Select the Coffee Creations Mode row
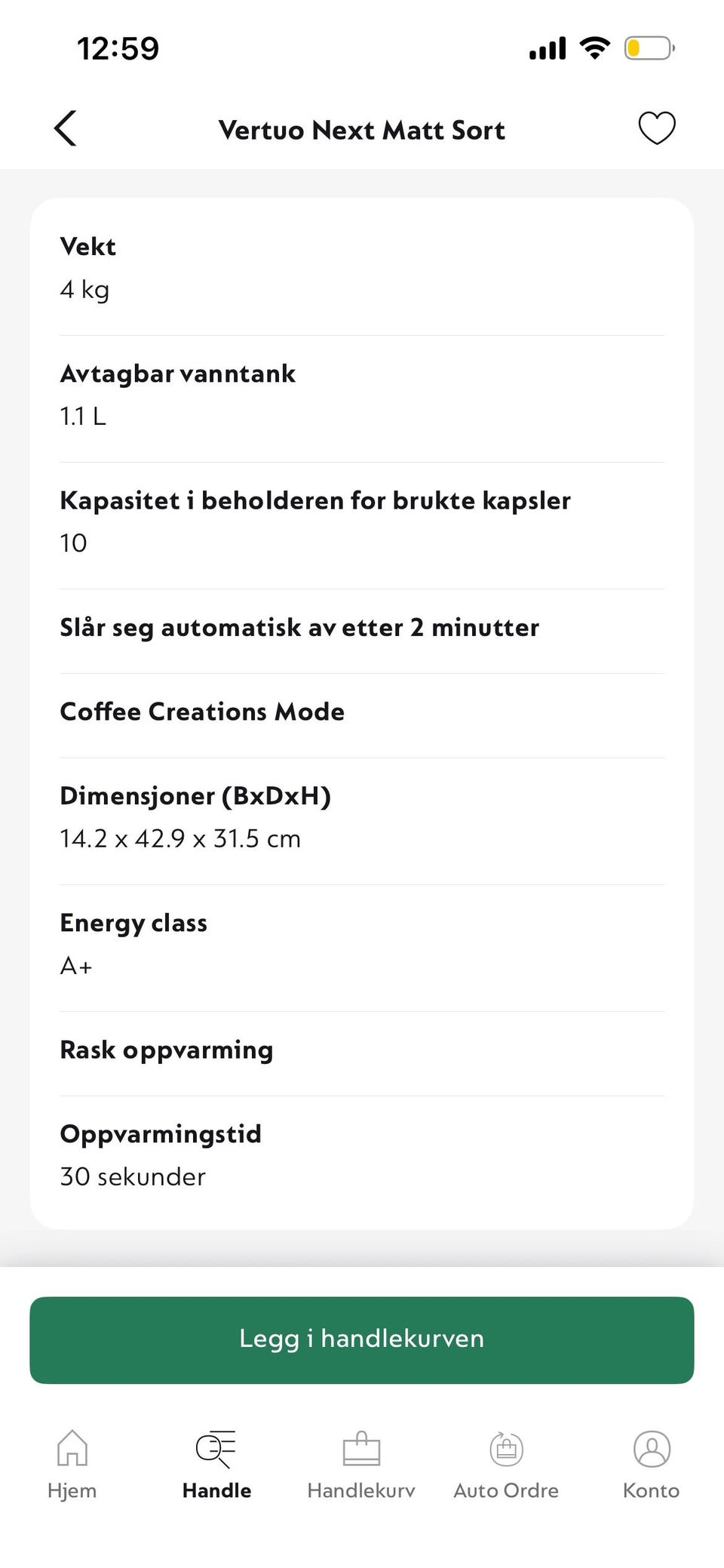The height and width of the screenshot is (1568, 724). click(362, 712)
